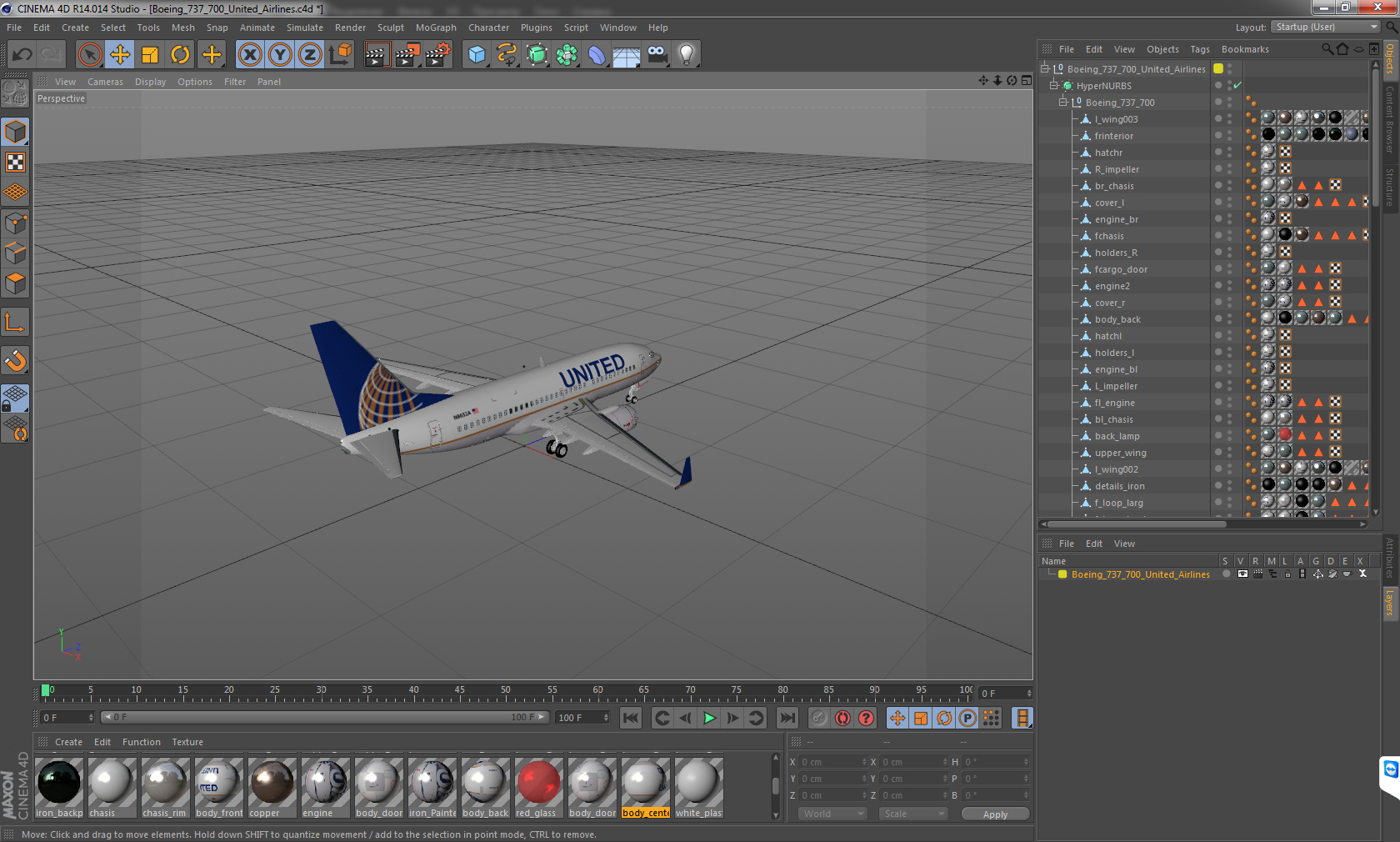Switch to Model mode in left palette

[16, 133]
